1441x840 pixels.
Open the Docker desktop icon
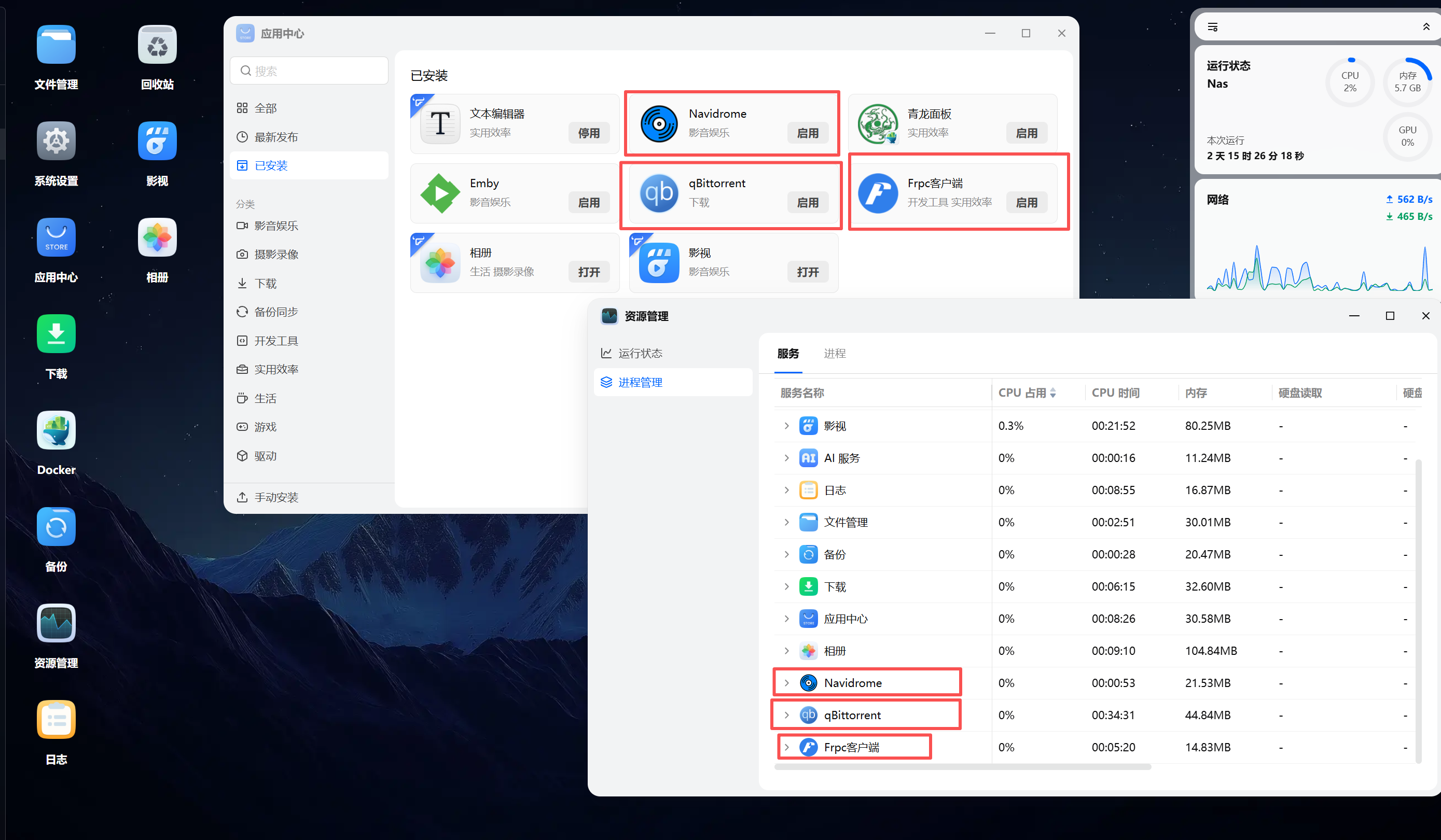[56, 430]
